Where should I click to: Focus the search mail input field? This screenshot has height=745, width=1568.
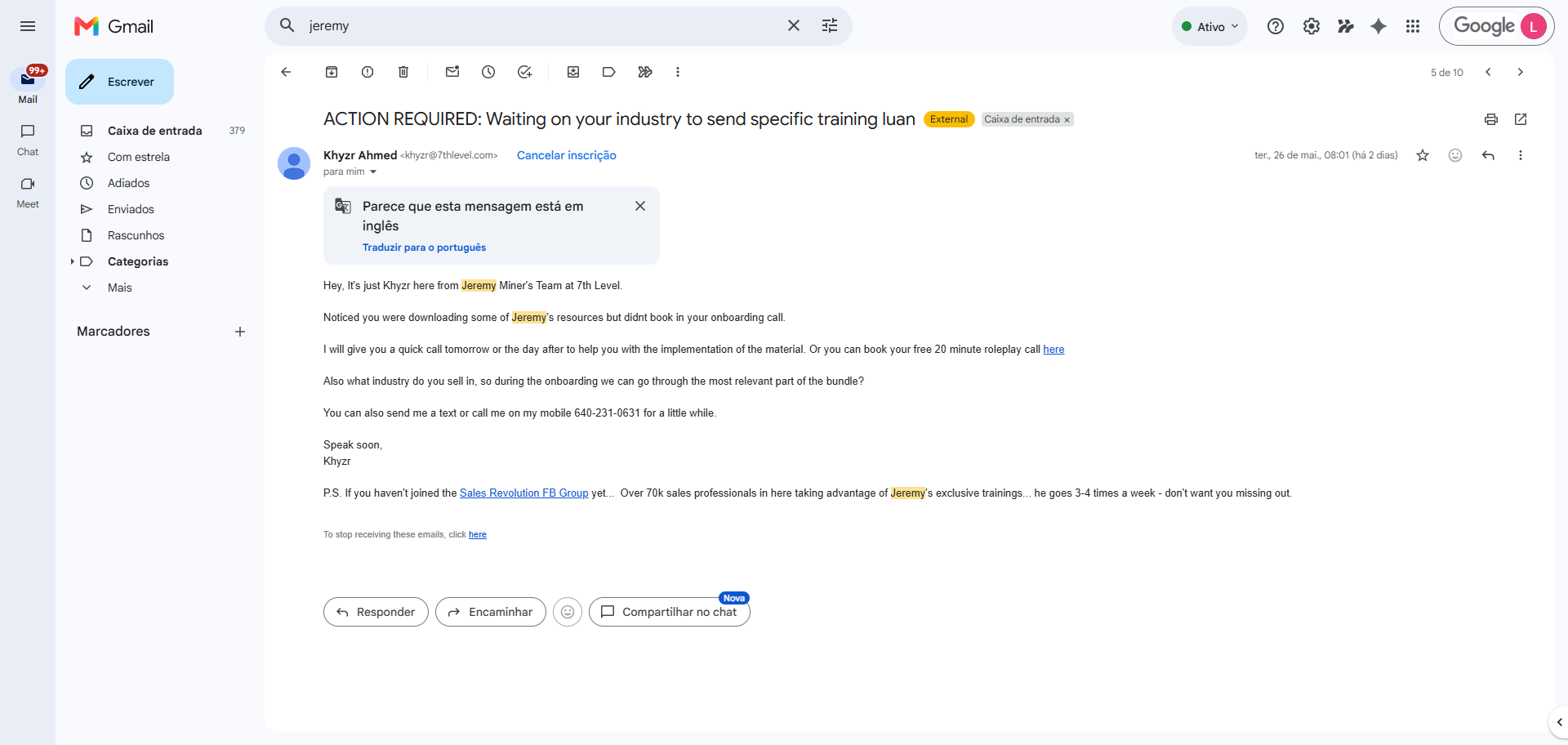(x=539, y=25)
